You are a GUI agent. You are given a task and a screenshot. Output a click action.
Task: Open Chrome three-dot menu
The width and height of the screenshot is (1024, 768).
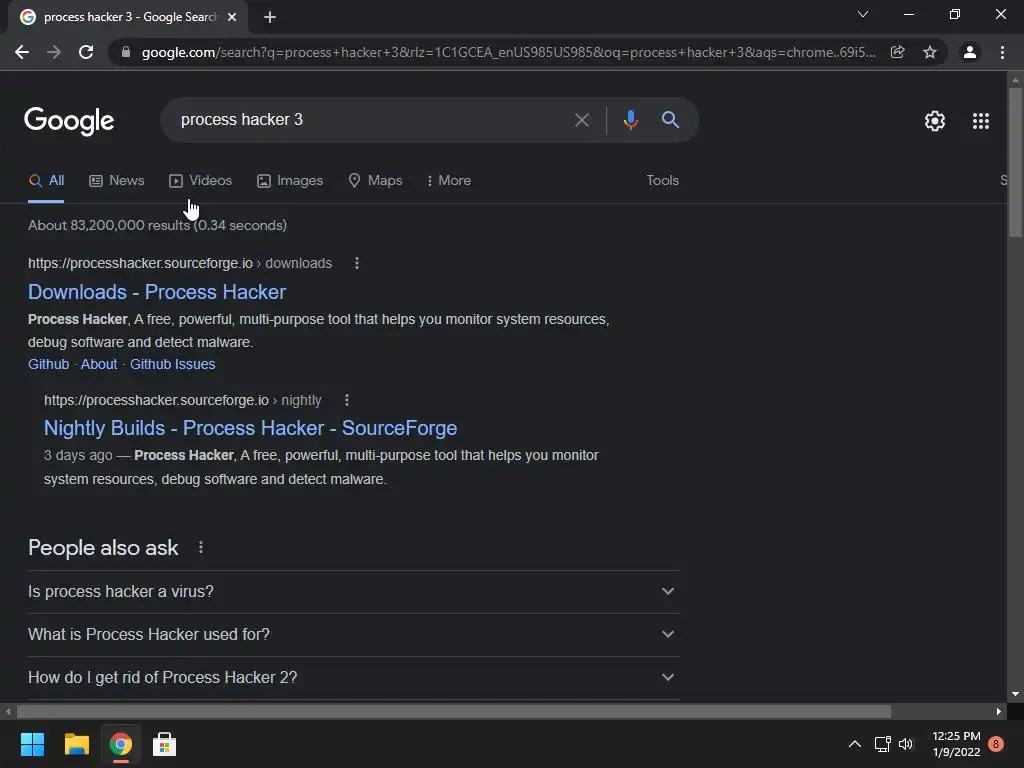pyautogui.click(x=1002, y=52)
